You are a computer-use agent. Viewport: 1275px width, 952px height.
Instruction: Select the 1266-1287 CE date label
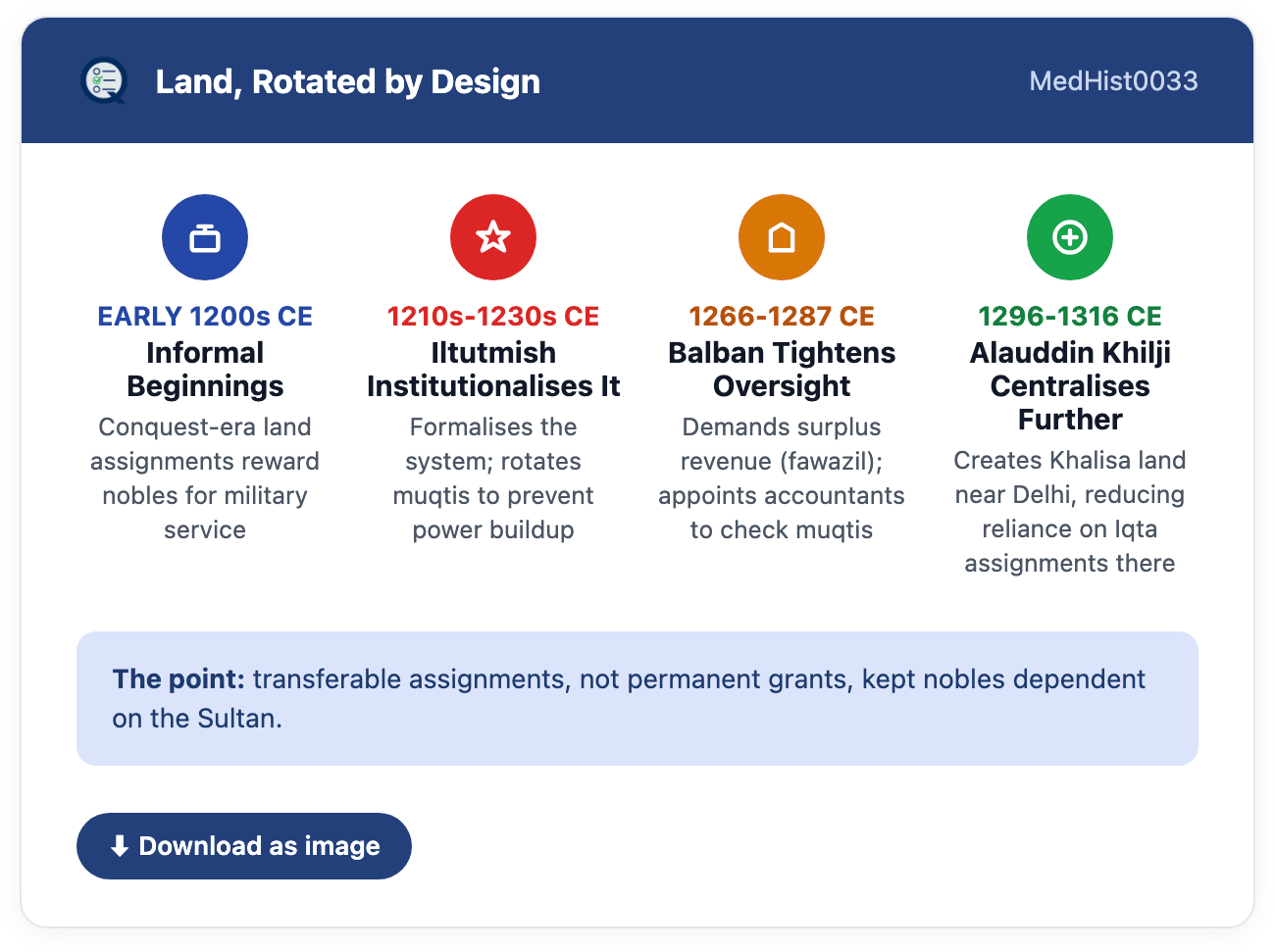pyautogui.click(x=782, y=316)
